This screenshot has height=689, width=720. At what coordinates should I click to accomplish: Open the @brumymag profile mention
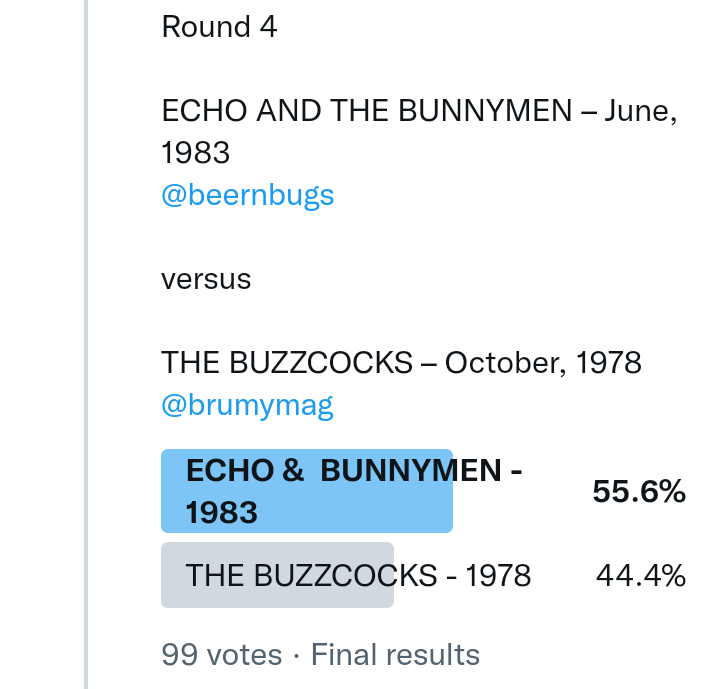click(x=247, y=405)
